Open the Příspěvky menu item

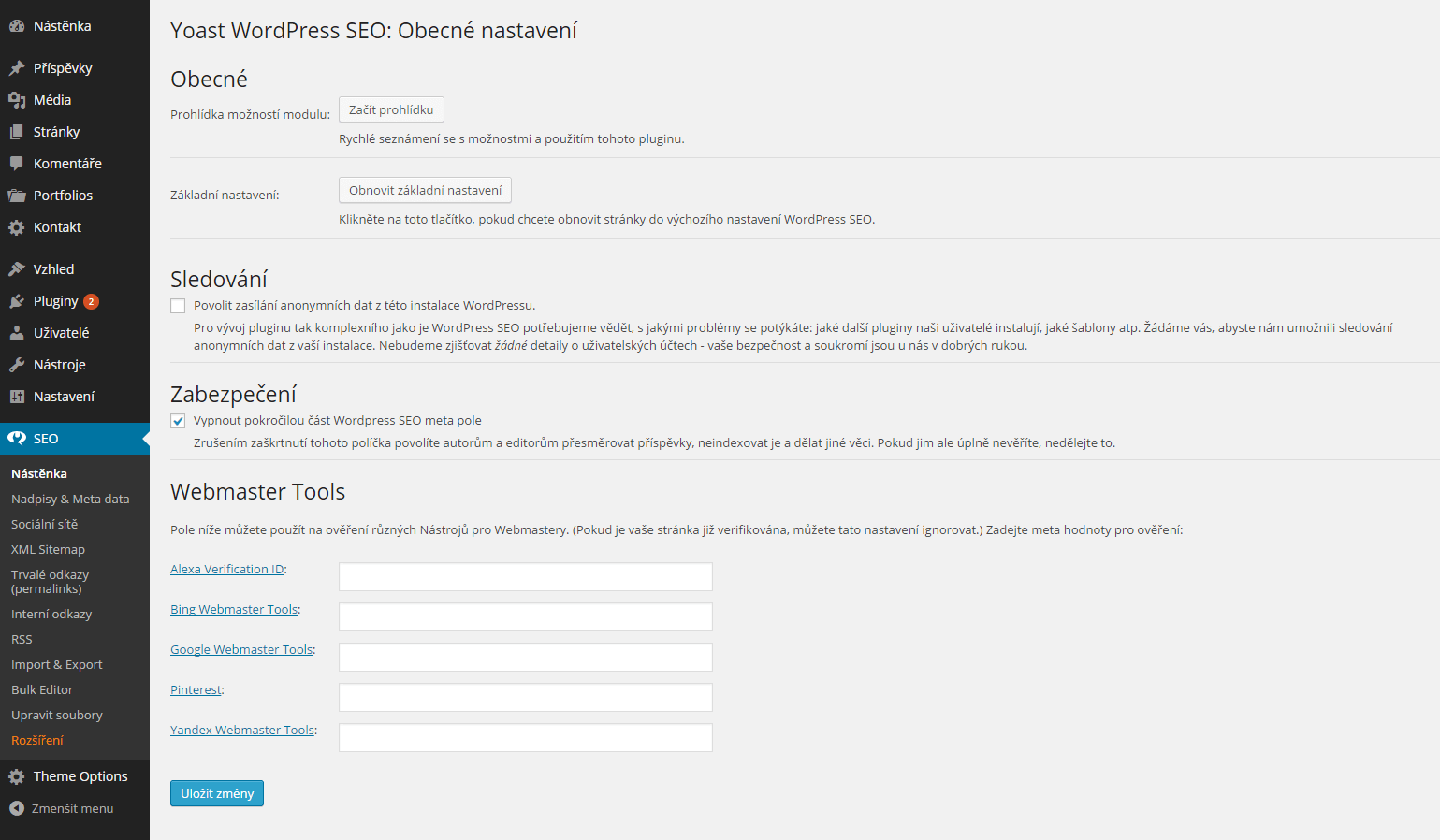pyautogui.click(x=75, y=68)
